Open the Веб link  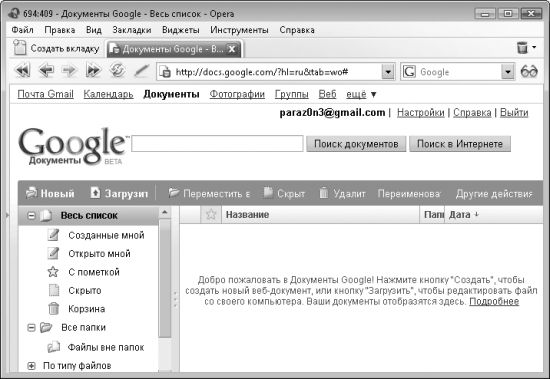point(327,94)
